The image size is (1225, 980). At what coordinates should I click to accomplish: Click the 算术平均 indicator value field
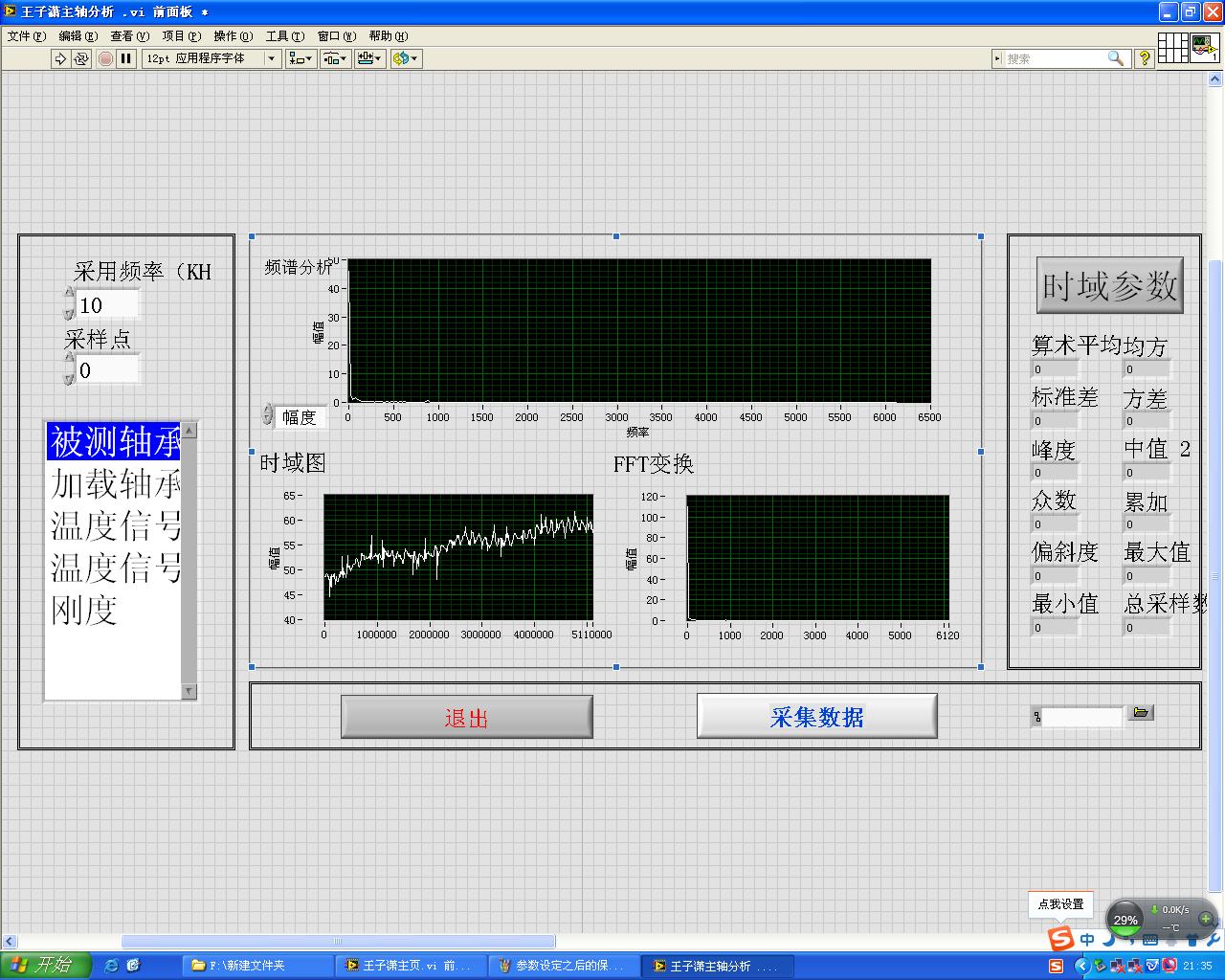tap(1055, 369)
